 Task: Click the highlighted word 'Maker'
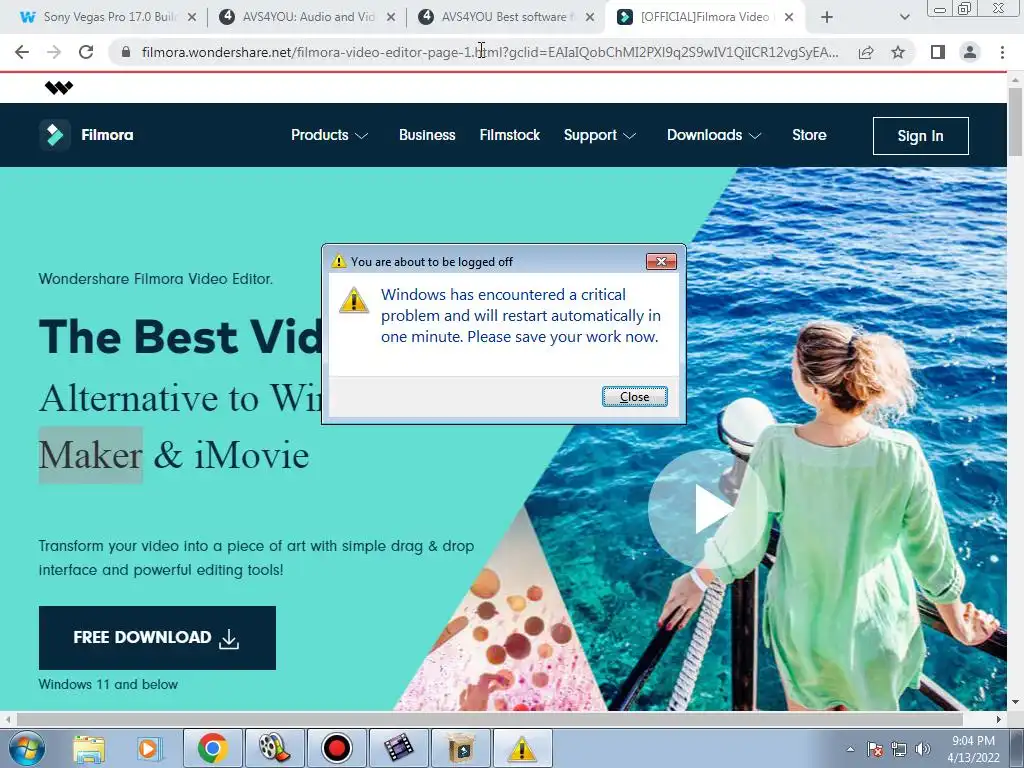(91, 455)
